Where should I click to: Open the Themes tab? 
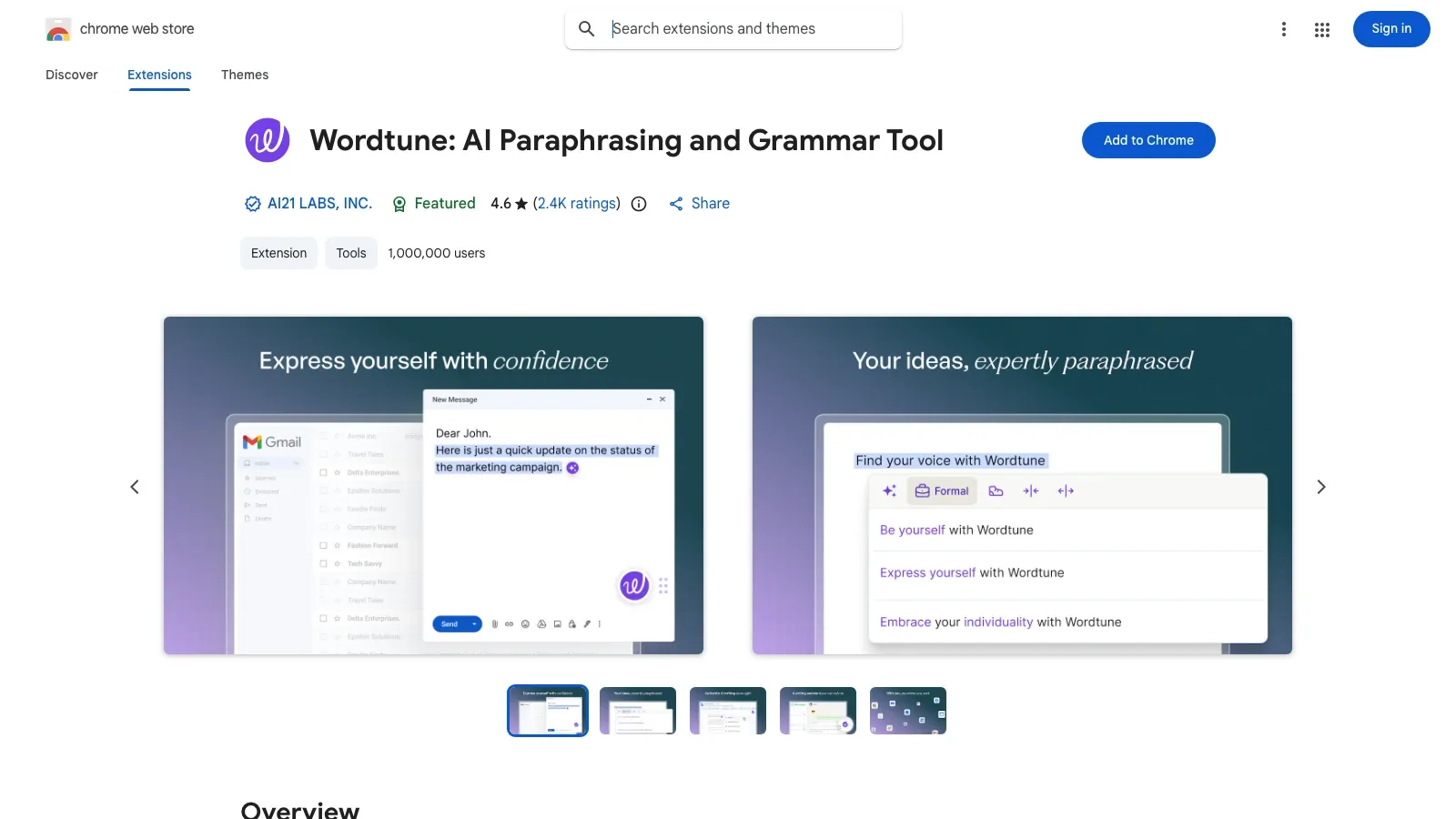point(245,75)
